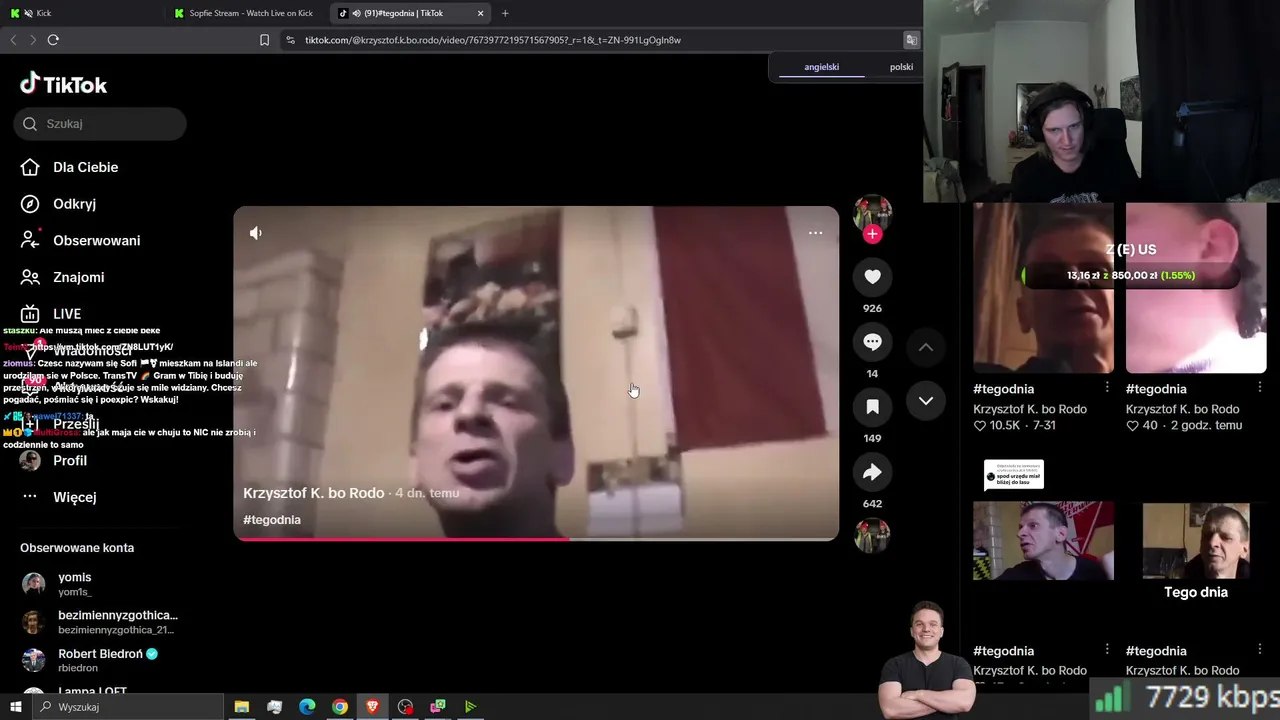Click the #tegodnia hashtag on the video
This screenshot has width=1280, height=720.
[272, 520]
